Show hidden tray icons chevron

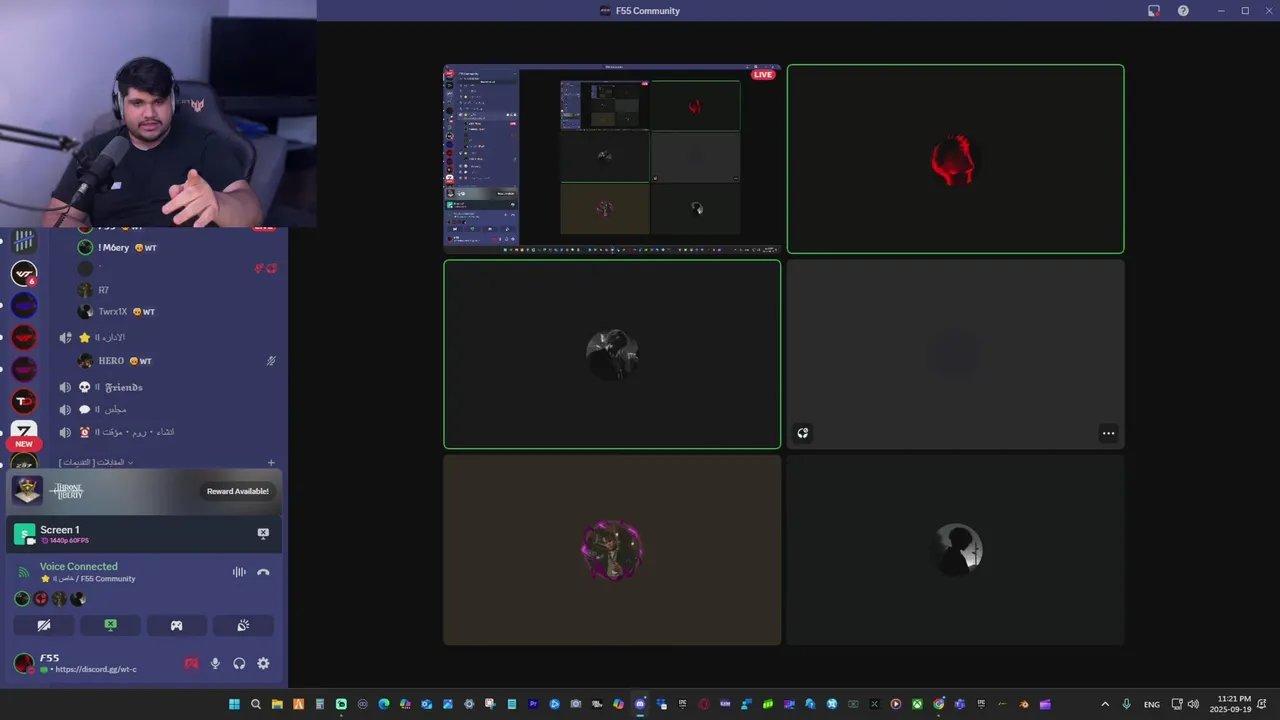(x=1105, y=704)
